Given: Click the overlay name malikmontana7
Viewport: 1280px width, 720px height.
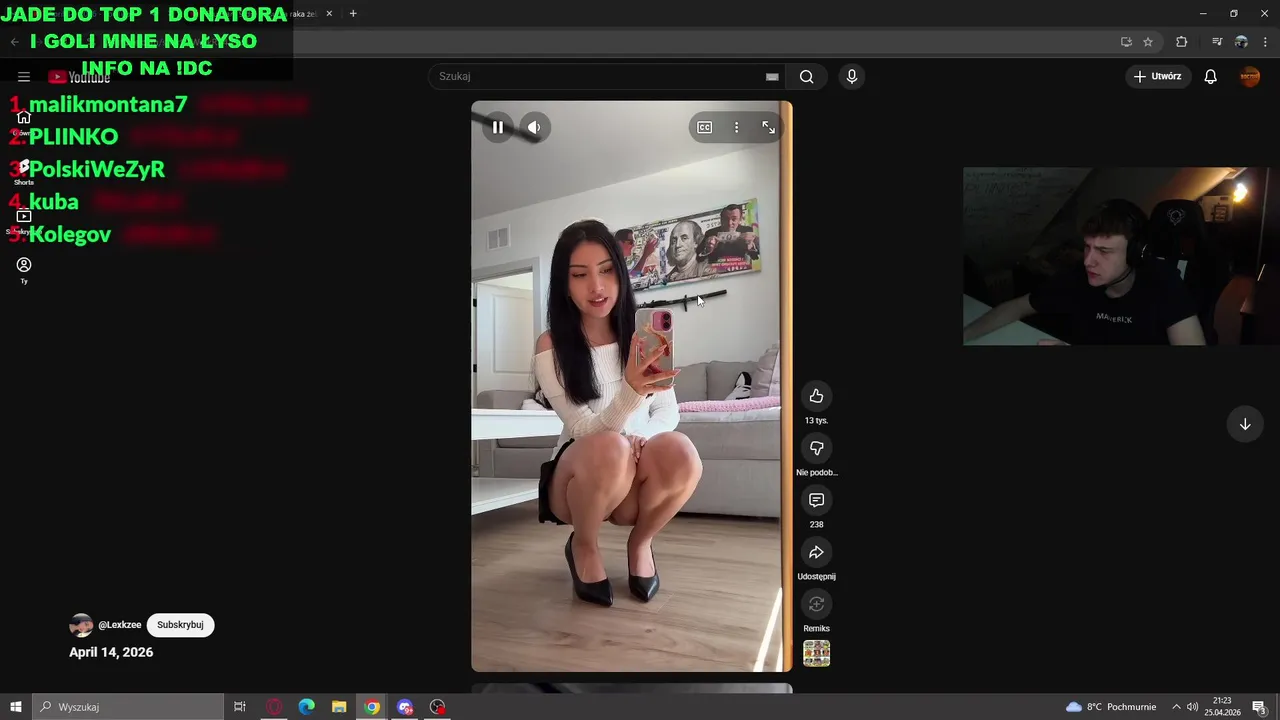Looking at the screenshot, I should pos(108,104).
